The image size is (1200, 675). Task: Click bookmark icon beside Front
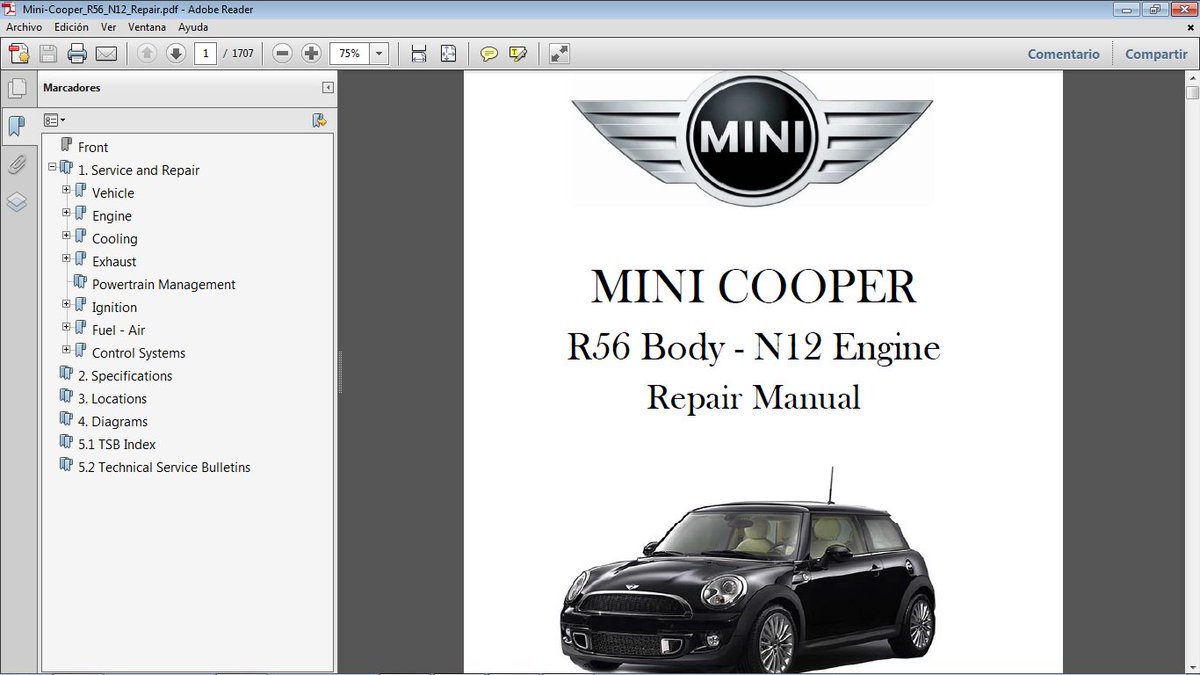(67, 146)
